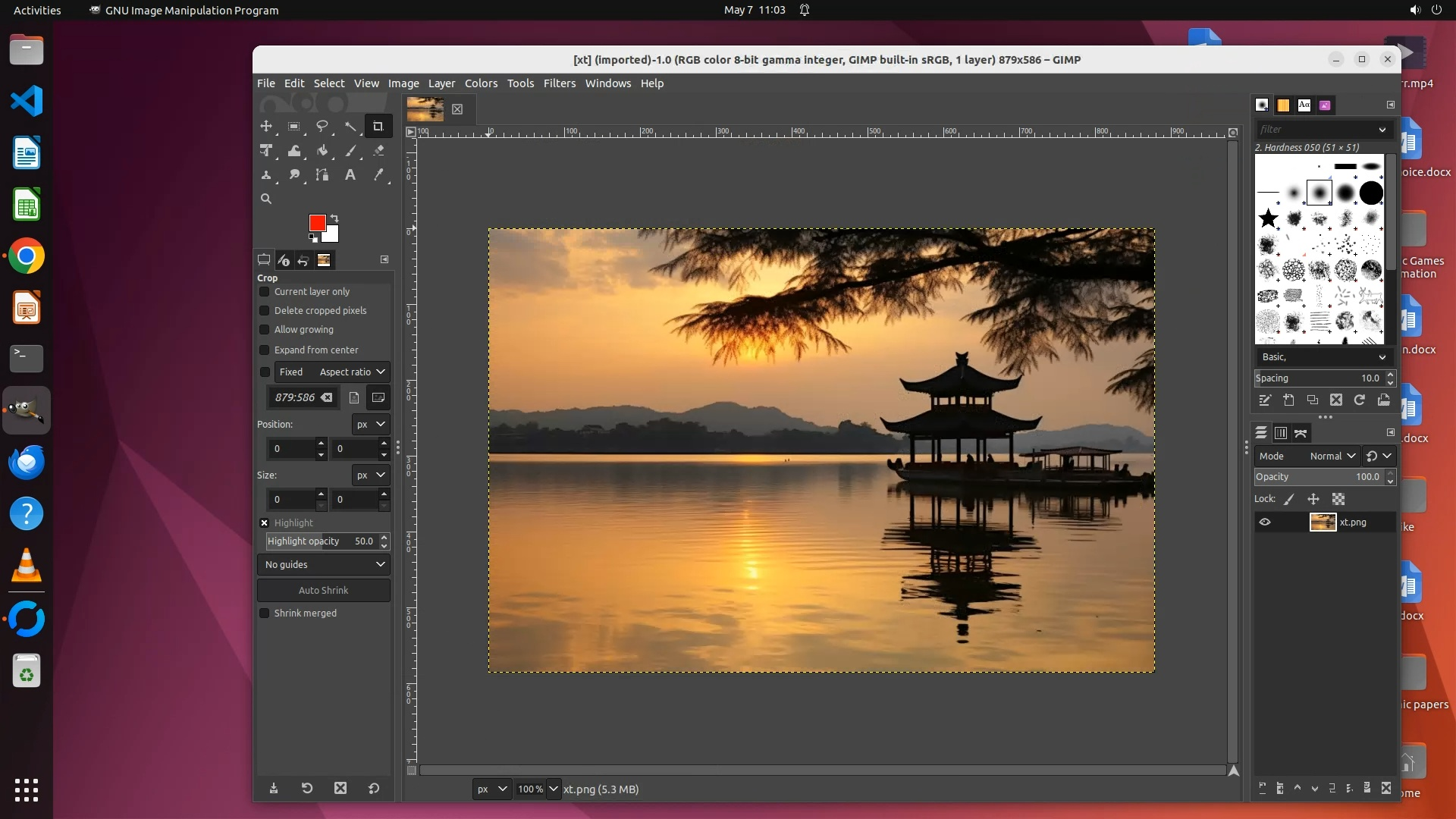Screen dimensions: 1456x819
Task: Select the Move tool in toolbox
Action: click(266, 127)
